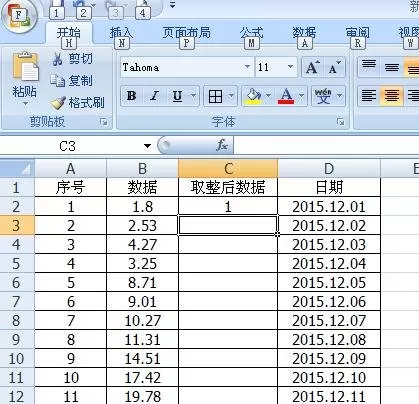419x404 pixels.
Task: Open clipboard group dialog launcher
Action: coord(104,122)
